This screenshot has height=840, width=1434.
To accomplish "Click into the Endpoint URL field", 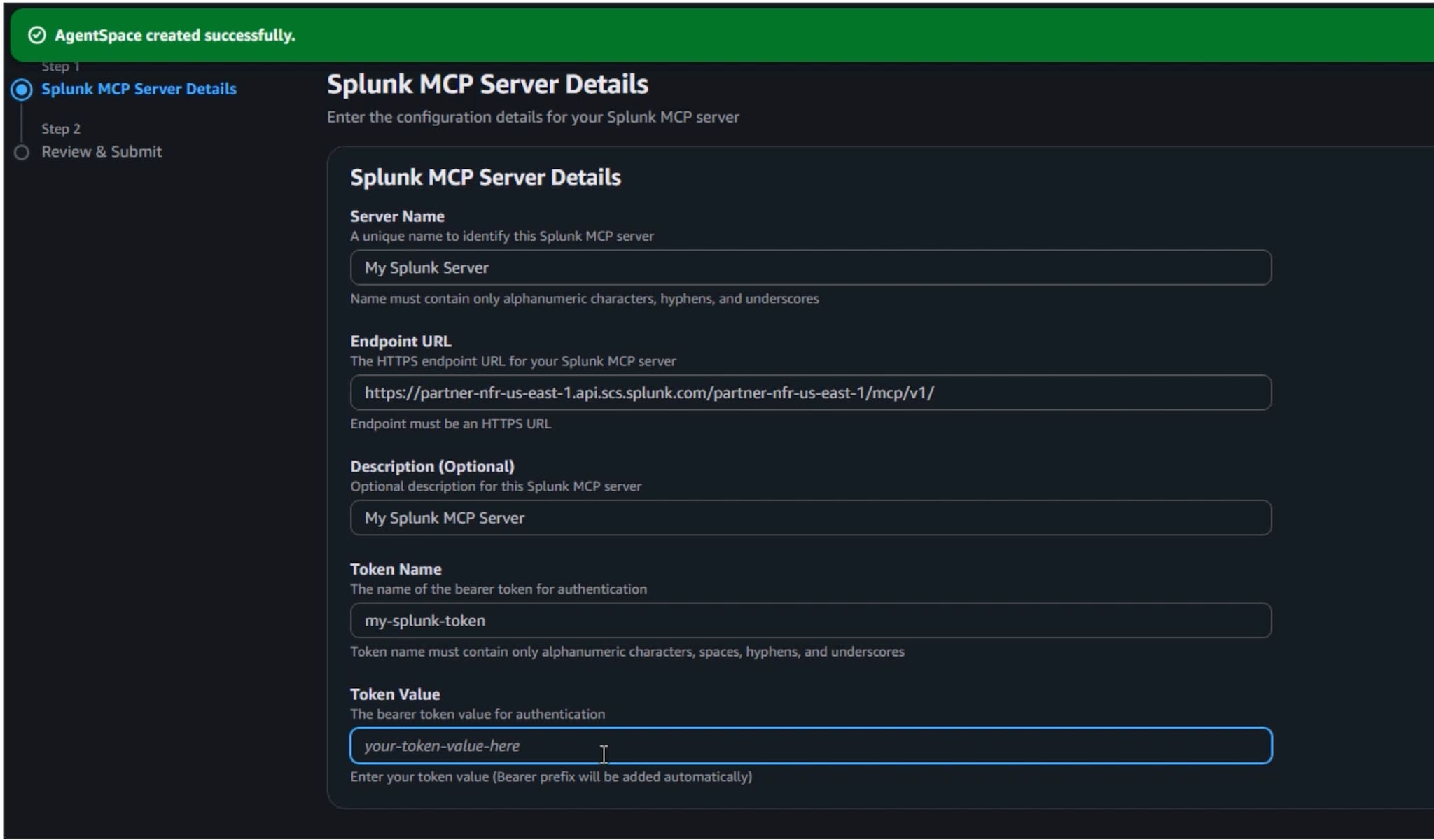I will tap(810, 393).
